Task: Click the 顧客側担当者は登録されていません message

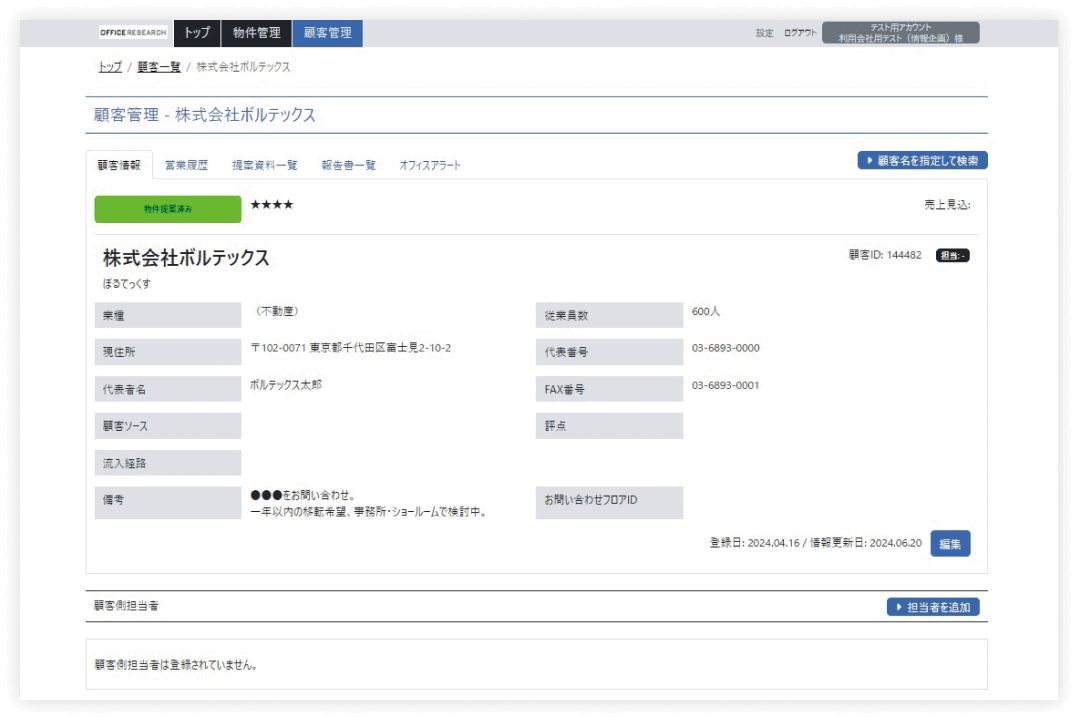Action: click(x=176, y=665)
